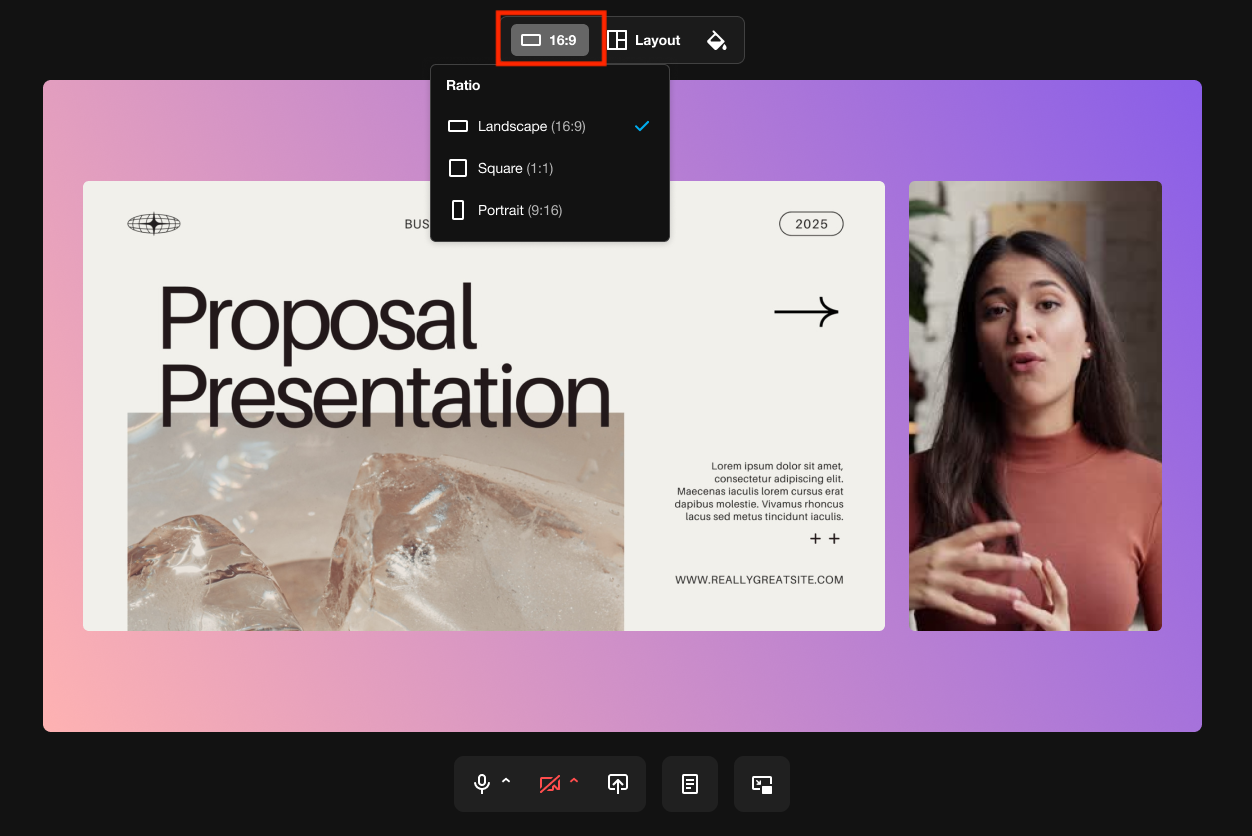Select the presenter webcam video

click(1035, 406)
